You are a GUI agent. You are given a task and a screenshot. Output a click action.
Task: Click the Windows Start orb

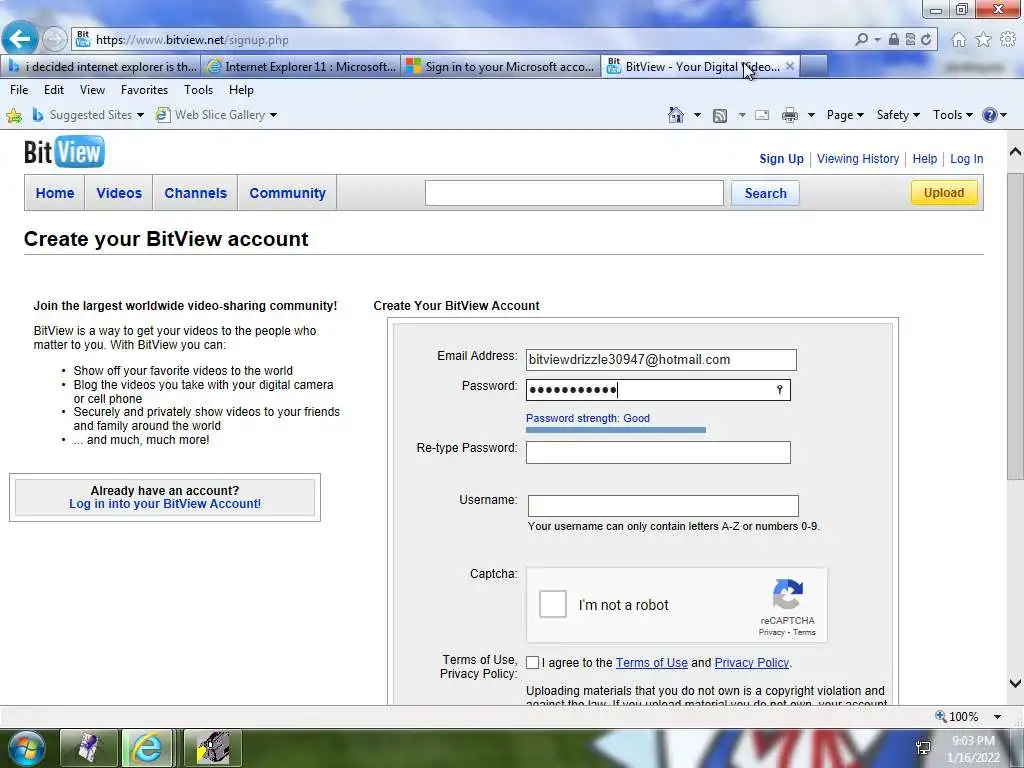click(x=25, y=748)
